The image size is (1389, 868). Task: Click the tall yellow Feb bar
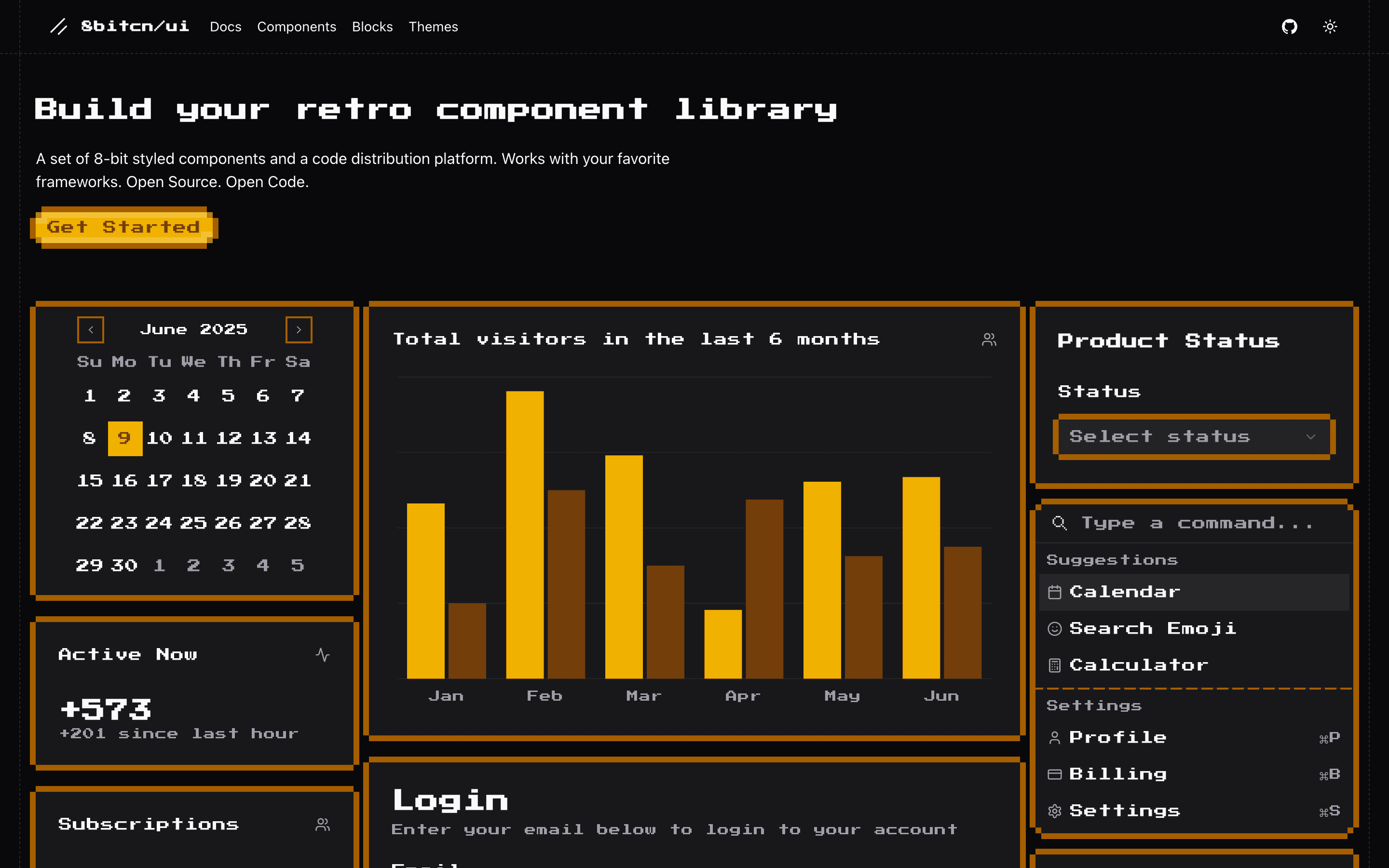(x=525, y=534)
